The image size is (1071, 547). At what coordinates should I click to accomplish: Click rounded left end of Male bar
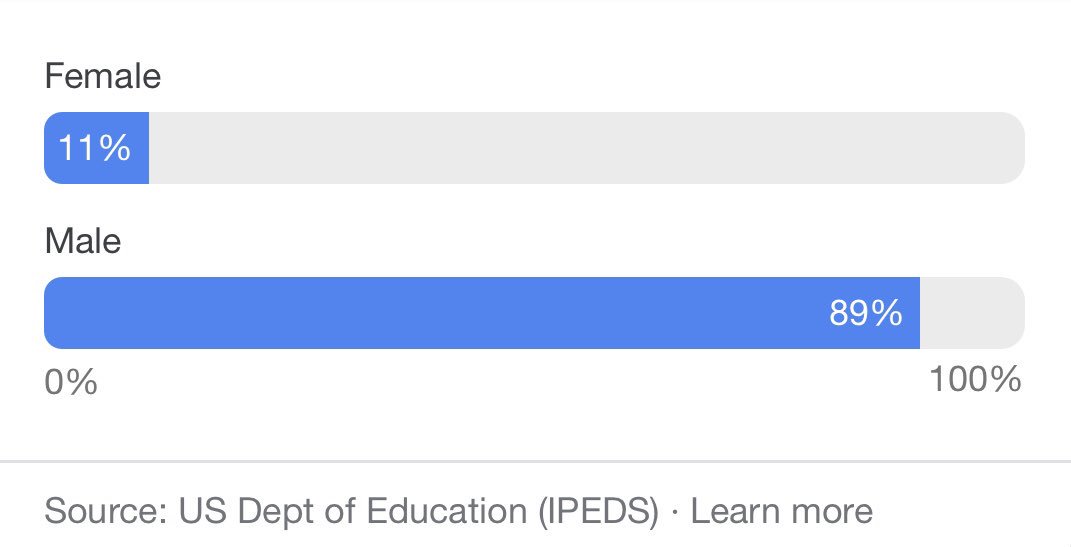(55, 313)
